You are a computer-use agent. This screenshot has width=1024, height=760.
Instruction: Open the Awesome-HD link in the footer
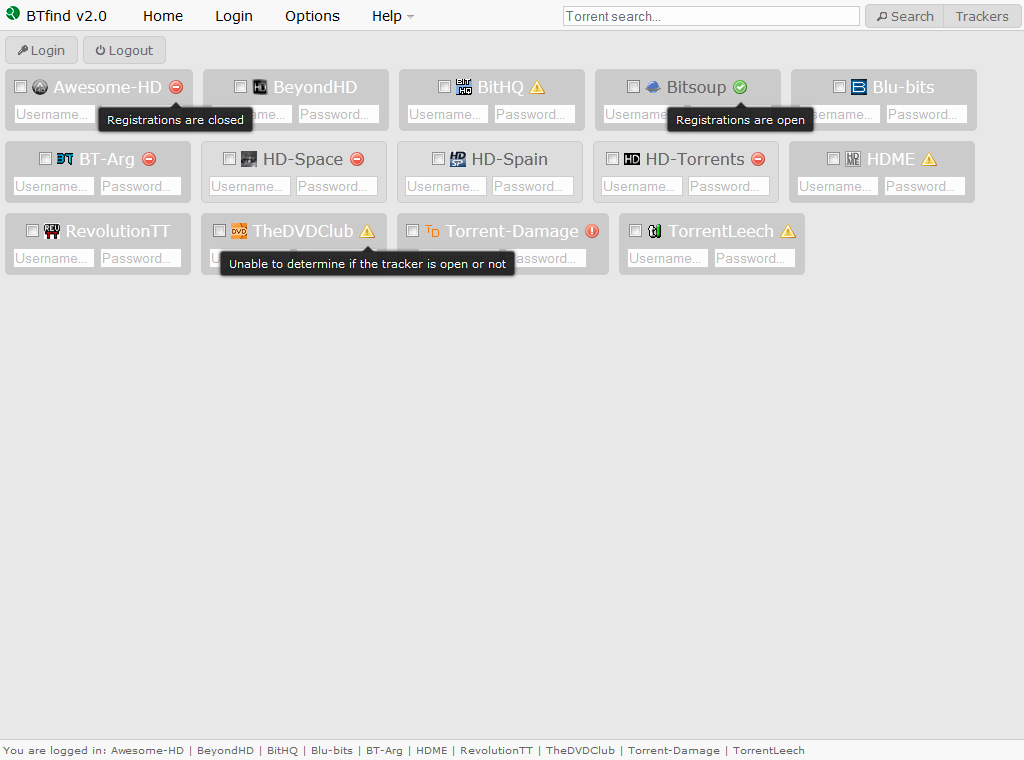147,750
